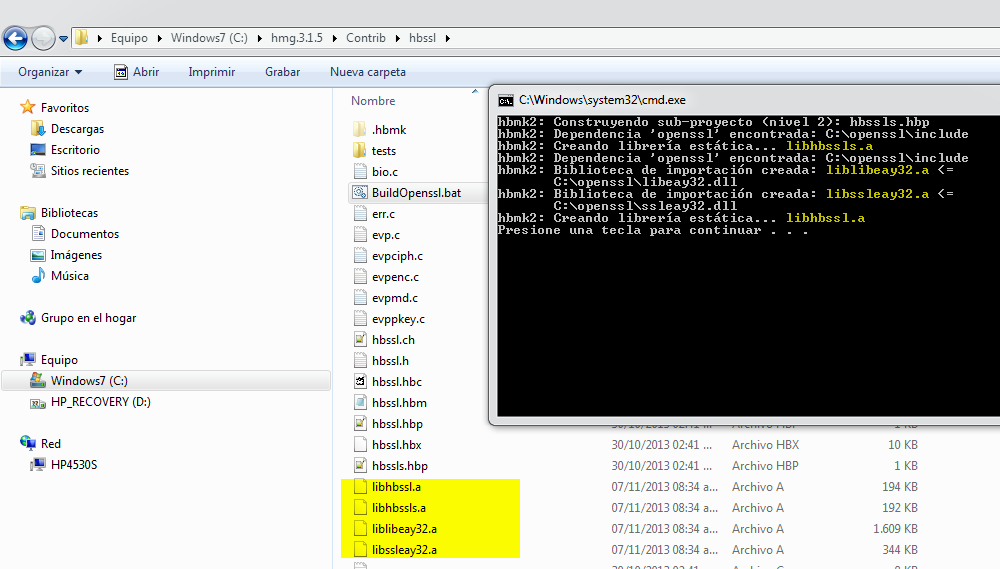Expand the arrow after Contrib in address bar
Image resolution: width=1000 pixels, height=569 pixels.
397,38
